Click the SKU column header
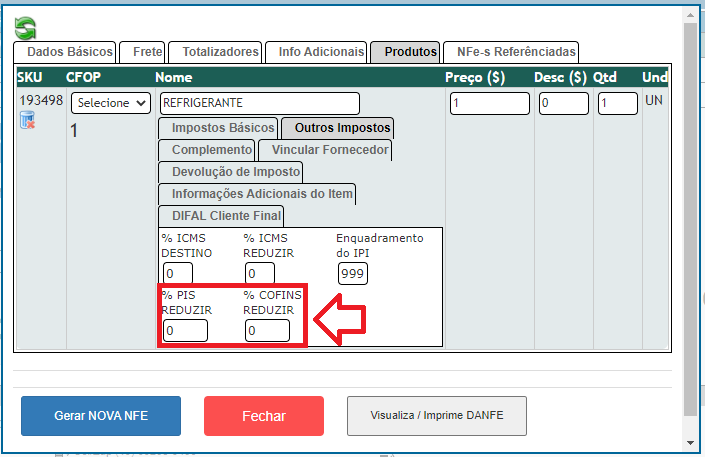 coord(30,77)
